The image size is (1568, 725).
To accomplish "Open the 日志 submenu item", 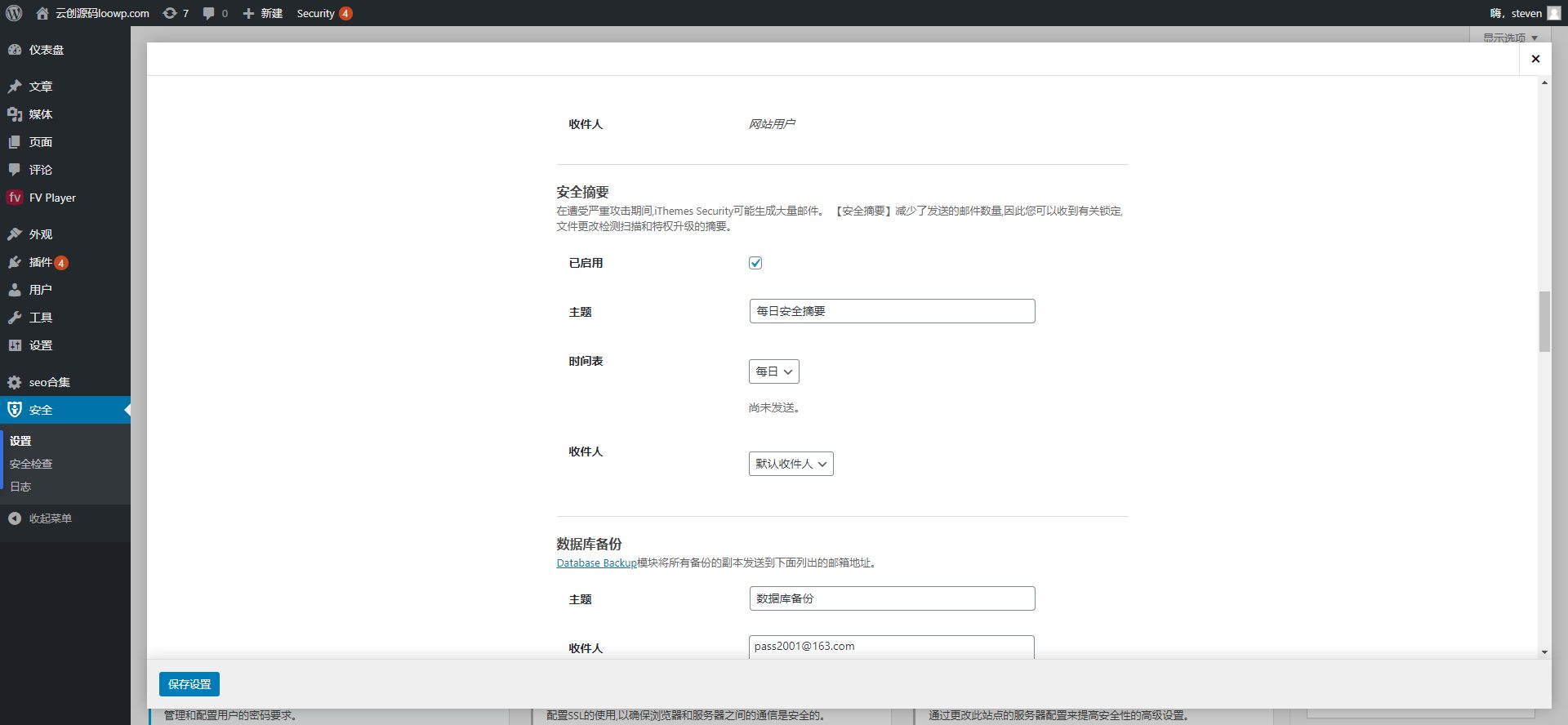I will click(x=20, y=487).
